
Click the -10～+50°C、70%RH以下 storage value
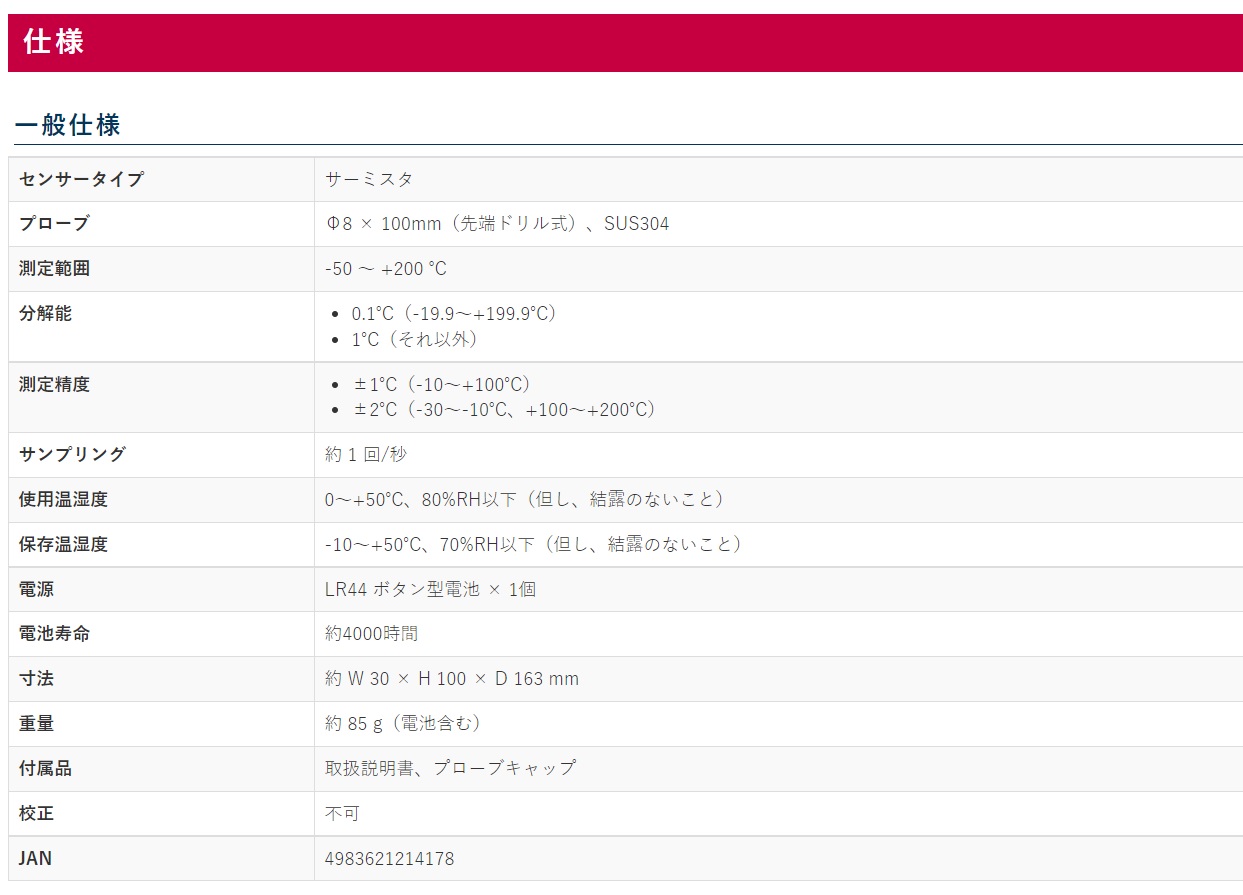click(x=534, y=544)
